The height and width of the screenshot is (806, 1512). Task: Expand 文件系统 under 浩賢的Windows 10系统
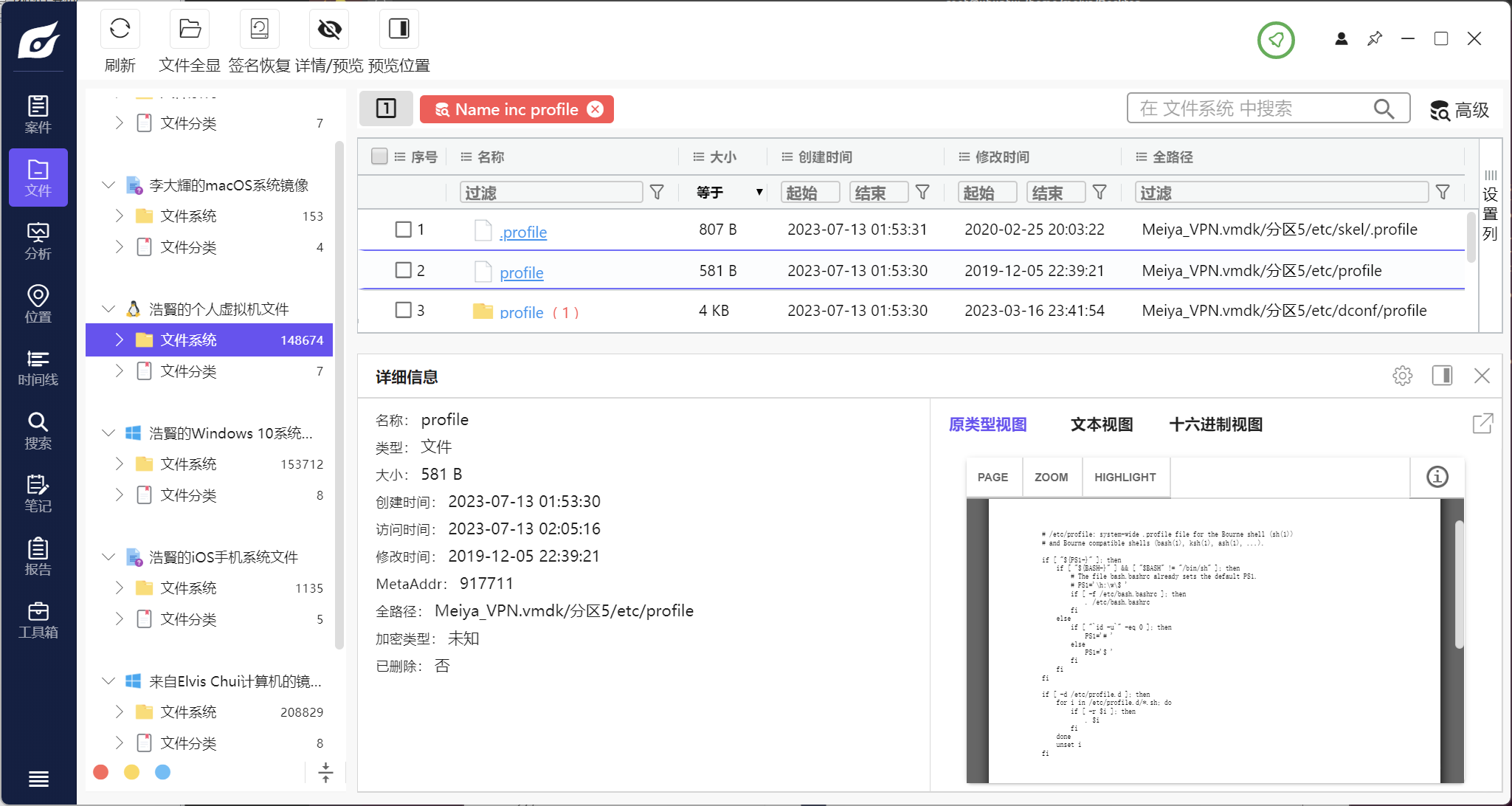(x=119, y=464)
